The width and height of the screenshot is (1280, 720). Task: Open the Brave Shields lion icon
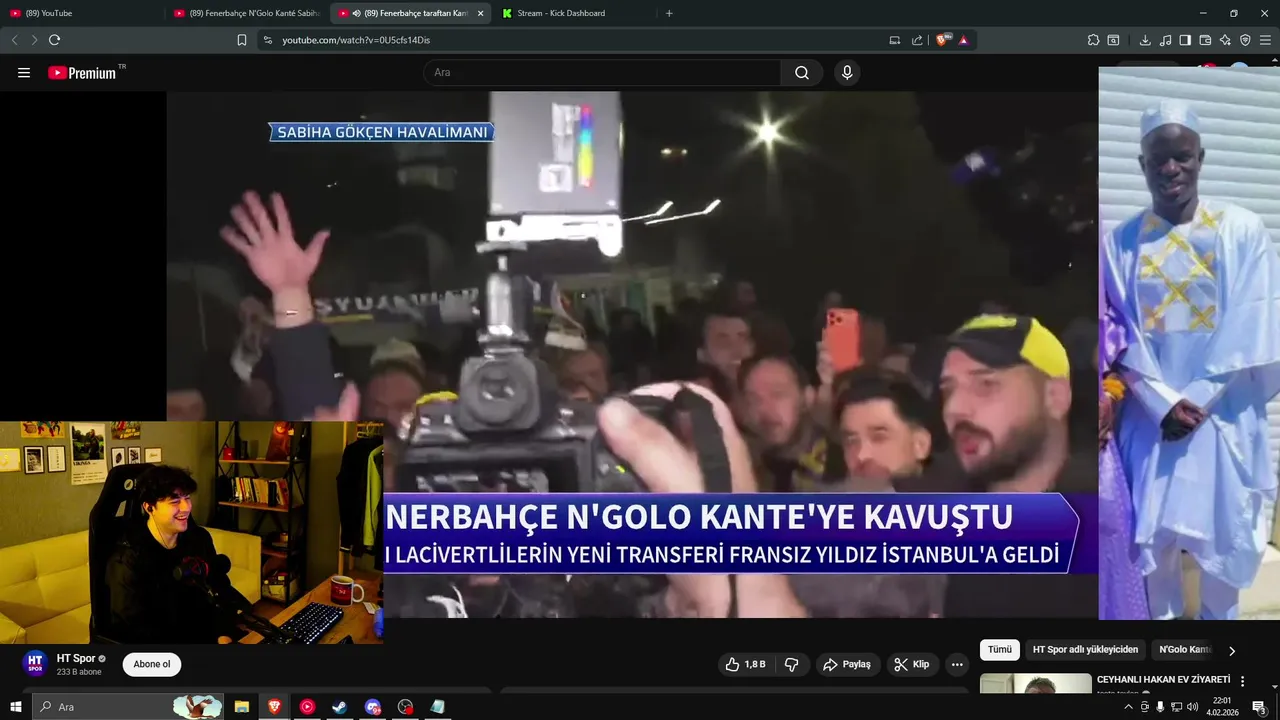(942, 40)
